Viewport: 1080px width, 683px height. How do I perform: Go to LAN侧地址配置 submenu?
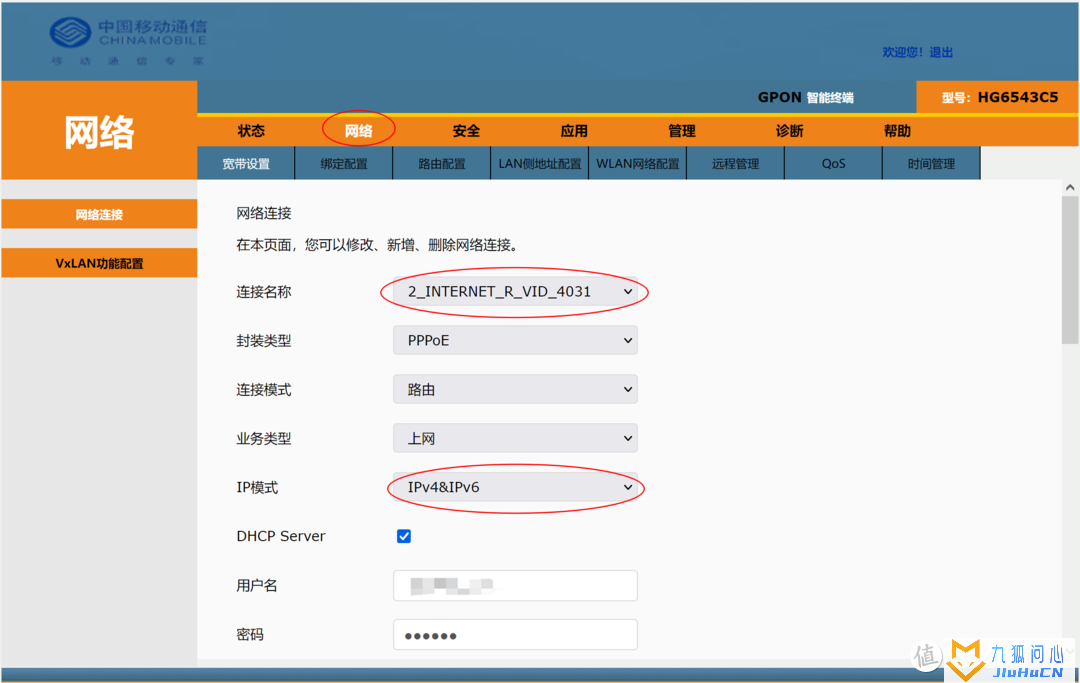click(x=540, y=164)
